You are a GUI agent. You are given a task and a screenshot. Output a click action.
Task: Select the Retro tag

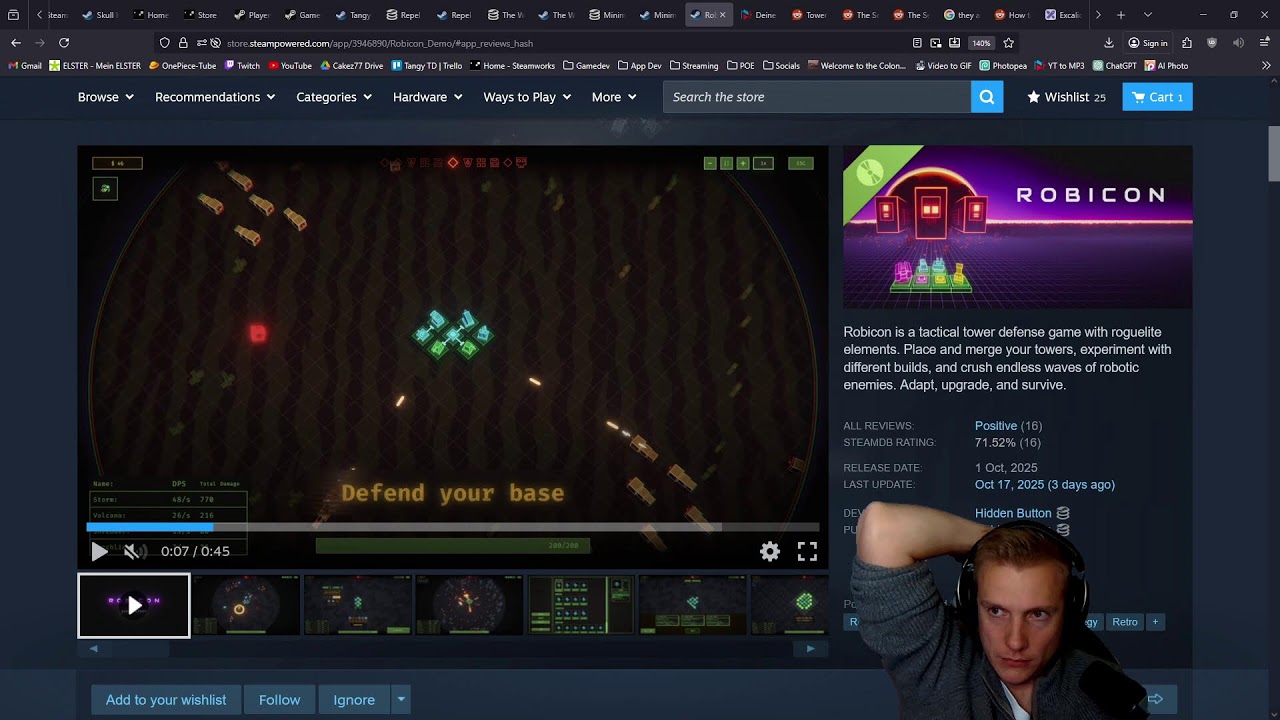pos(1125,622)
